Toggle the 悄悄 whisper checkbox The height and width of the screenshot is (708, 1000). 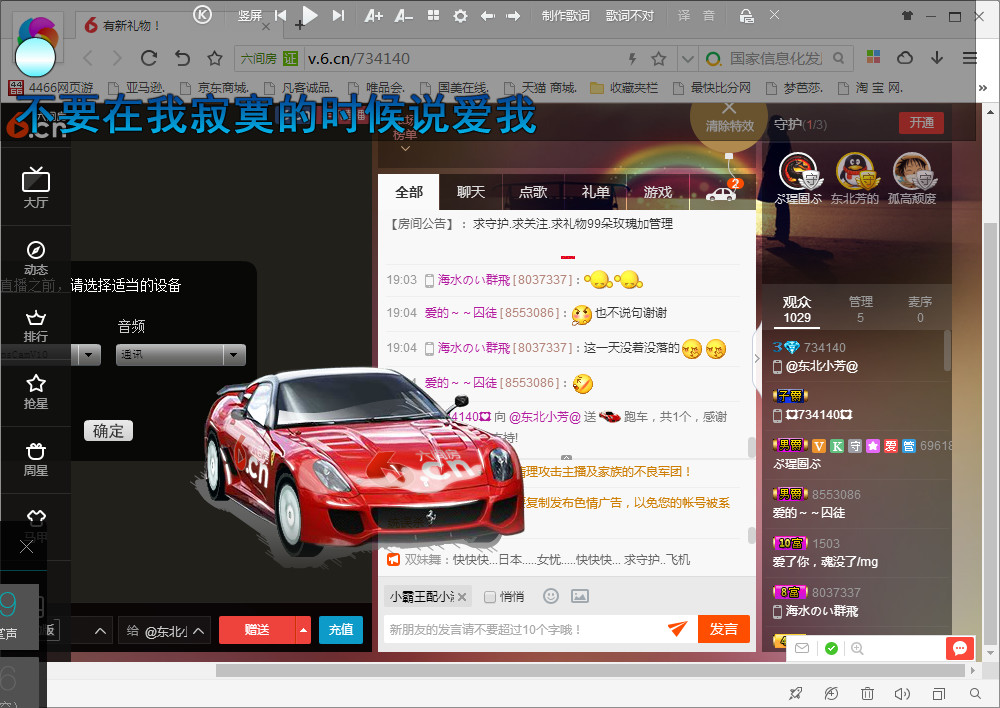coord(490,597)
